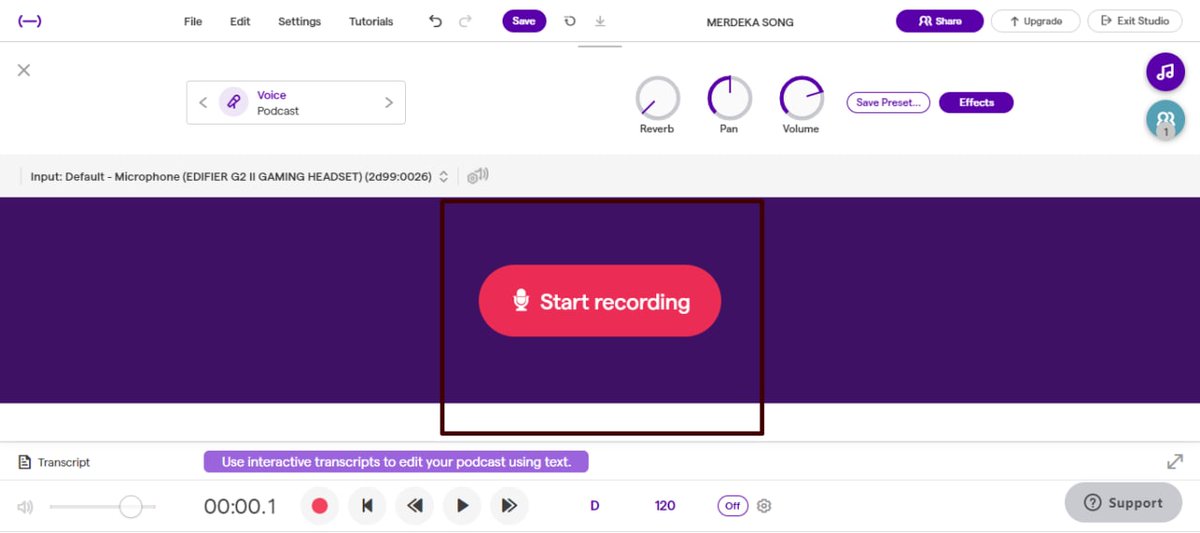This screenshot has width=1200, height=533.
Task: Open the collaborators panel icon
Action: point(1164,119)
